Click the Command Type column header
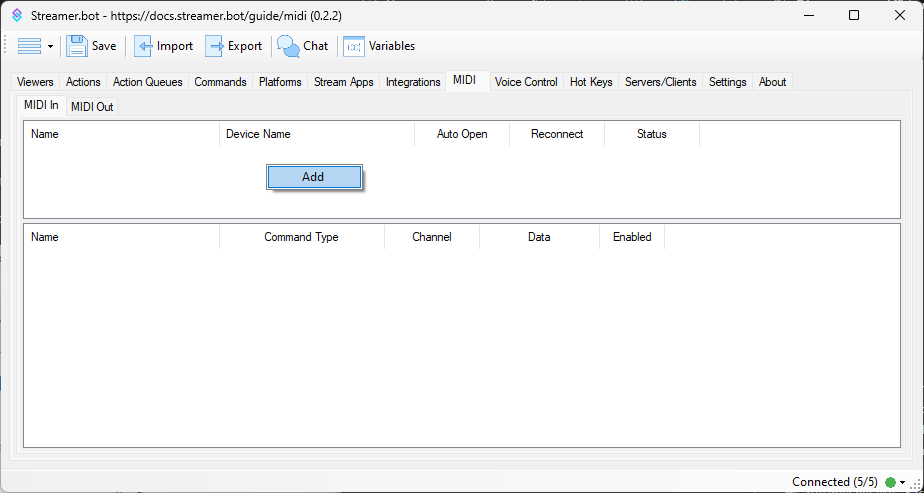Image resolution: width=924 pixels, height=493 pixels. pyautogui.click(x=301, y=237)
